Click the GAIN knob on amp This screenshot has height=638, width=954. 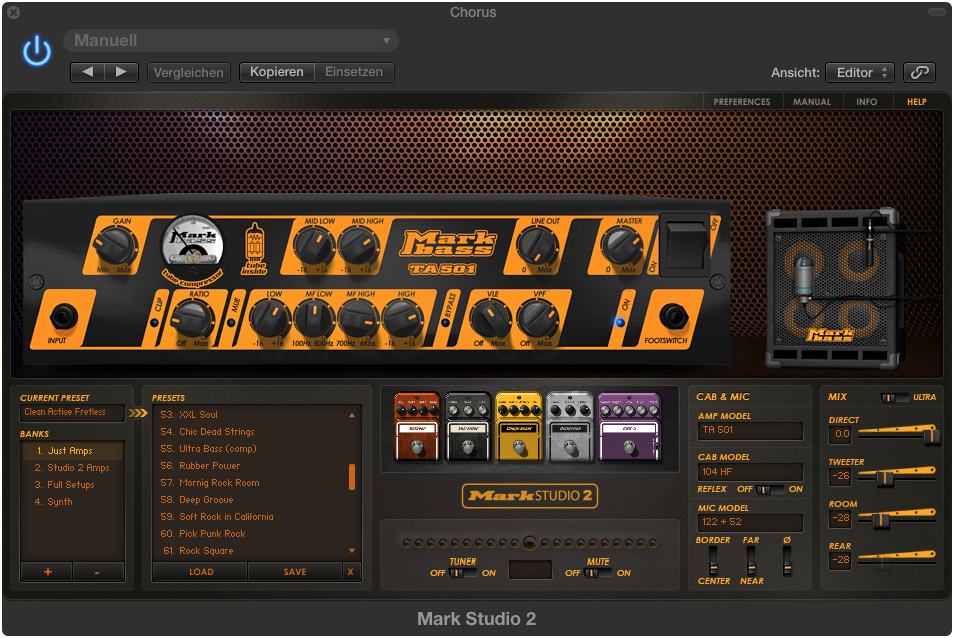point(114,246)
